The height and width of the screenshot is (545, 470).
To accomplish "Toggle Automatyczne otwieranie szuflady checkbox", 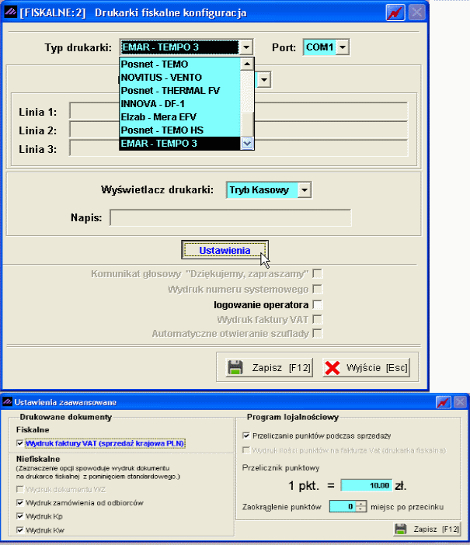I will point(317,333).
